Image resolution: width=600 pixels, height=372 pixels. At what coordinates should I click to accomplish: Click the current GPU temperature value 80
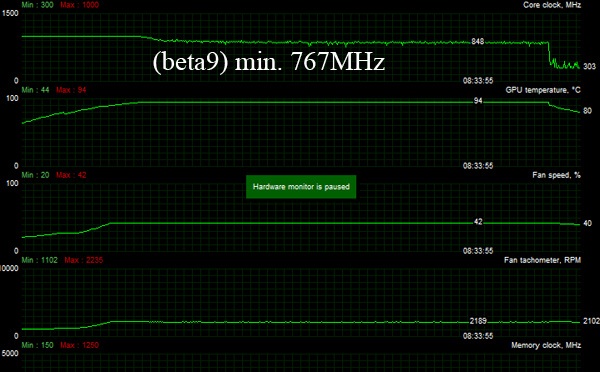point(587,111)
